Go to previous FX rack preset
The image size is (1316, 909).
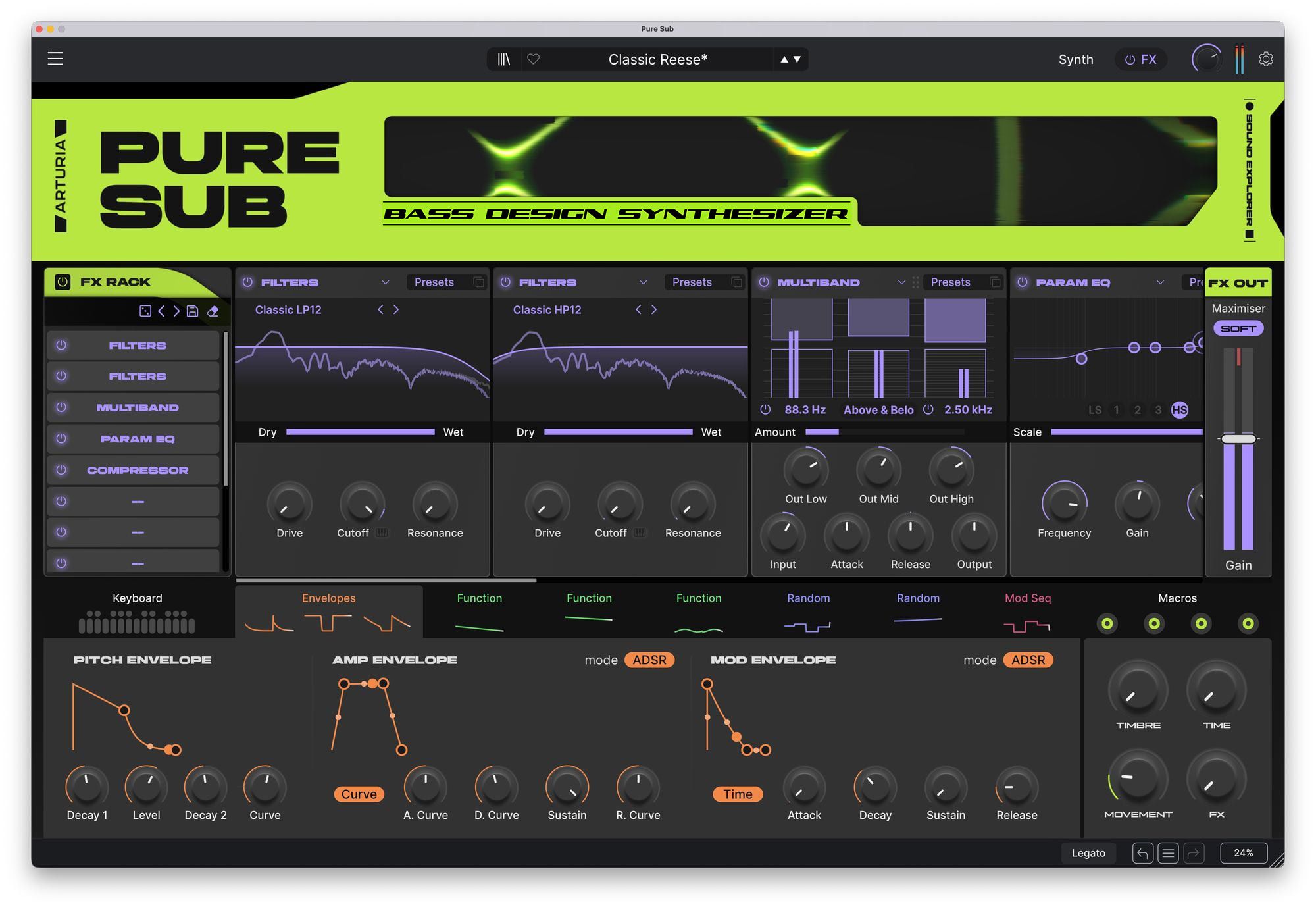[161, 311]
